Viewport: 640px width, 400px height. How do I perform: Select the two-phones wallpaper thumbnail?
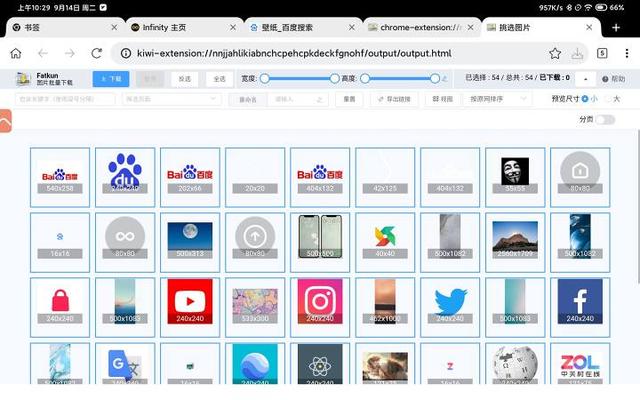320,242
